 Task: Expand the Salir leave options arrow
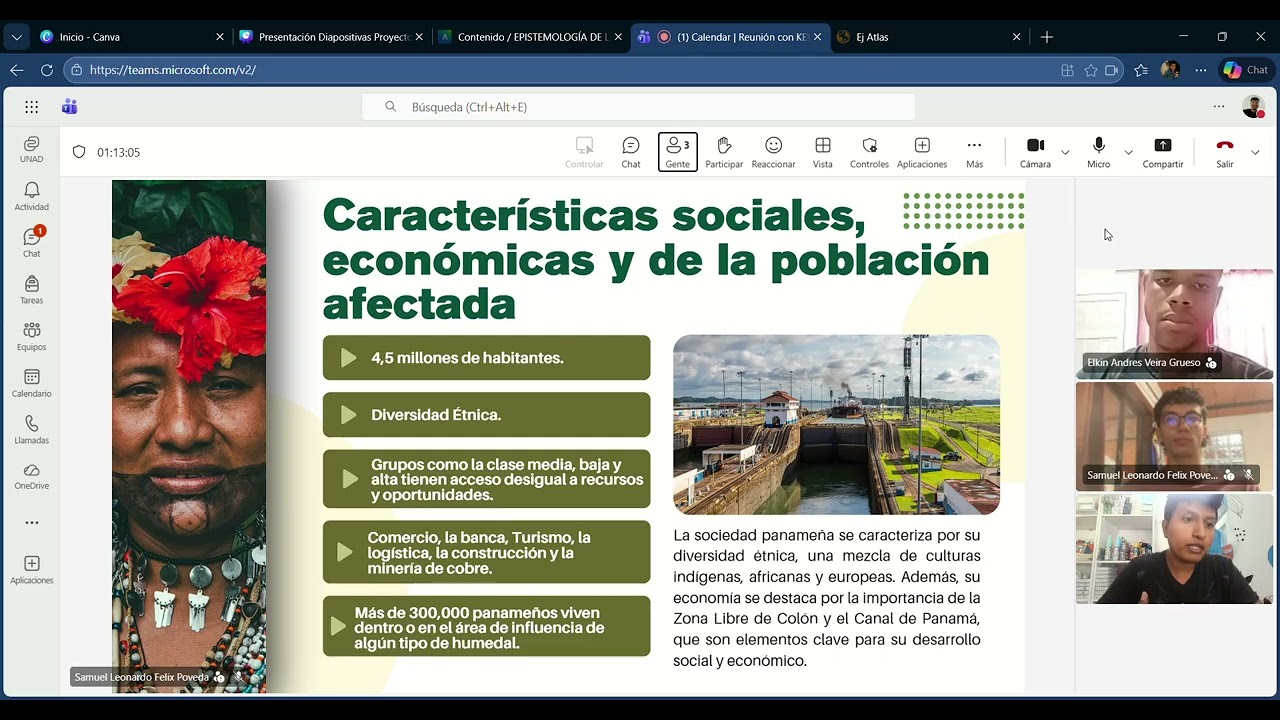coord(1255,152)
